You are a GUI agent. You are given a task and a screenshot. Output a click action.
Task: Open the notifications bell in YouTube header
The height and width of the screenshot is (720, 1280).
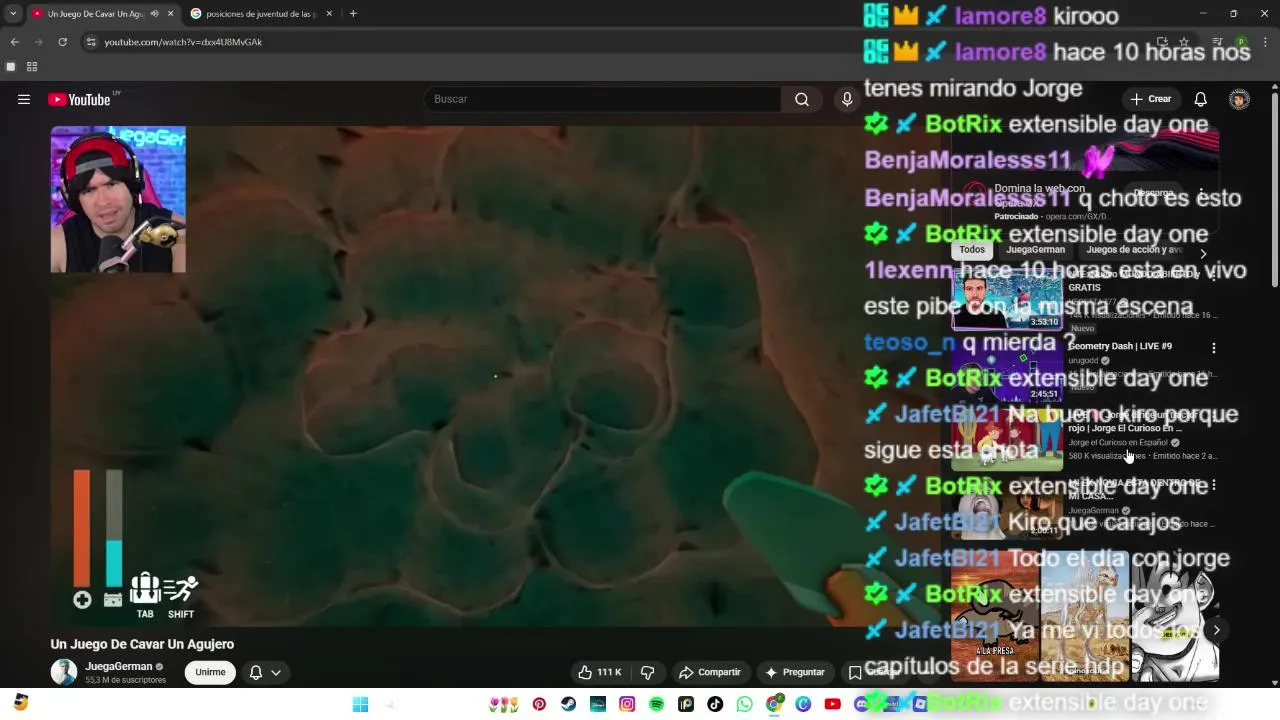coord(1201,99)
